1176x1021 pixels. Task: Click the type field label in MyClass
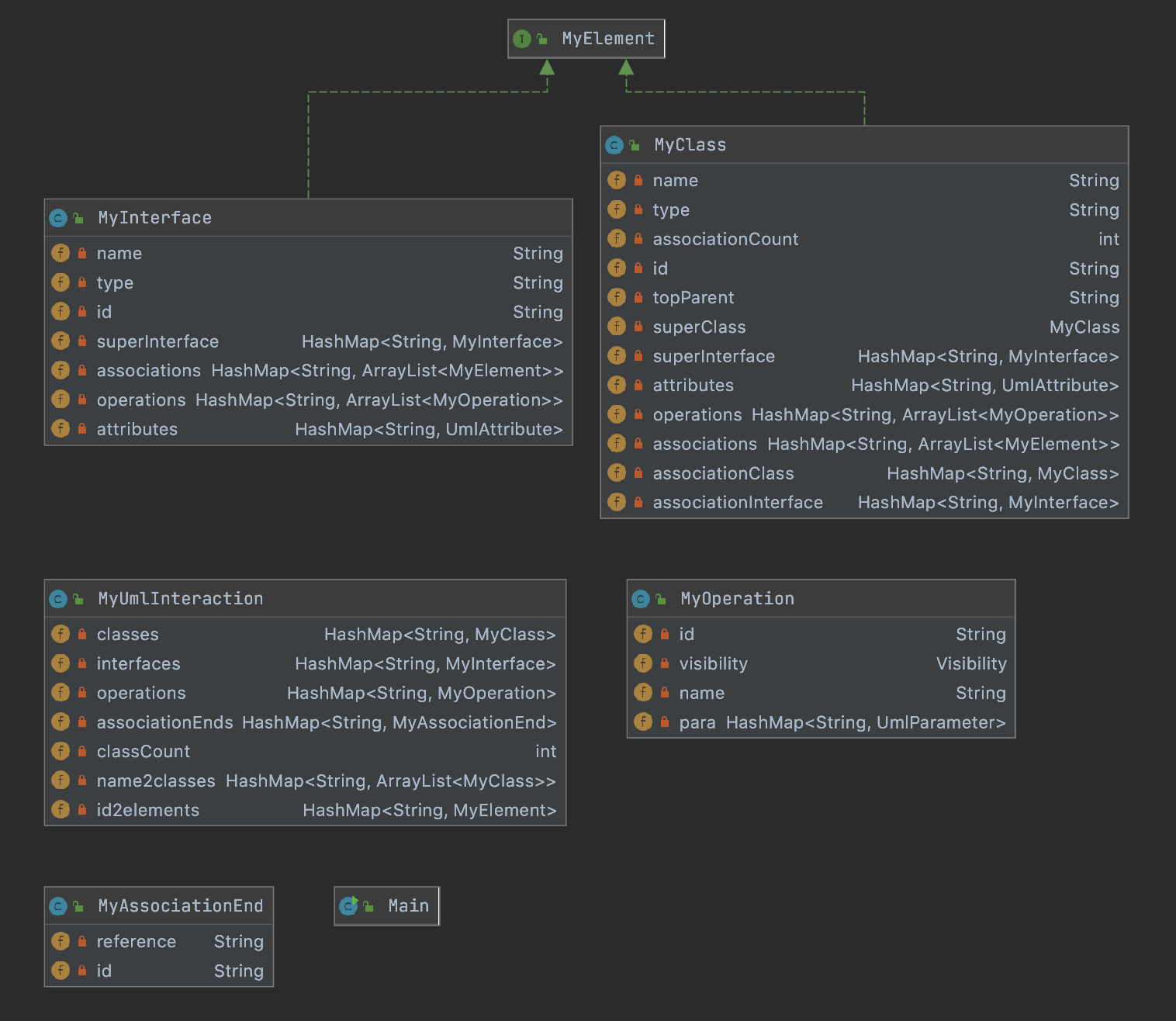coord(671,210)
